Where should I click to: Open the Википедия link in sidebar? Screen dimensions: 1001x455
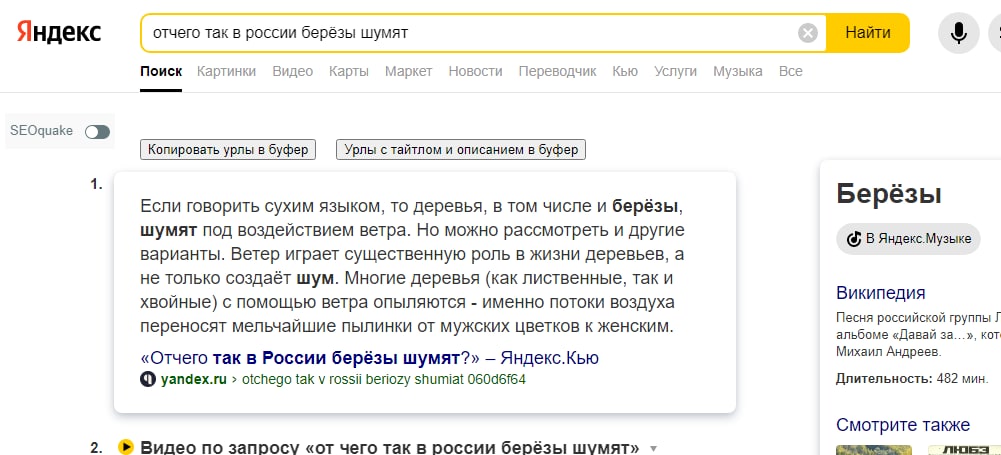(881, 293)
